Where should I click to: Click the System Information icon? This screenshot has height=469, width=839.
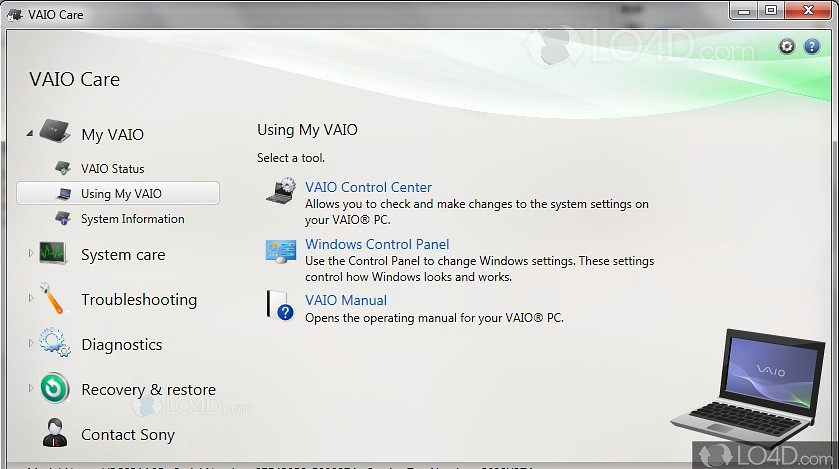point(63,218)
